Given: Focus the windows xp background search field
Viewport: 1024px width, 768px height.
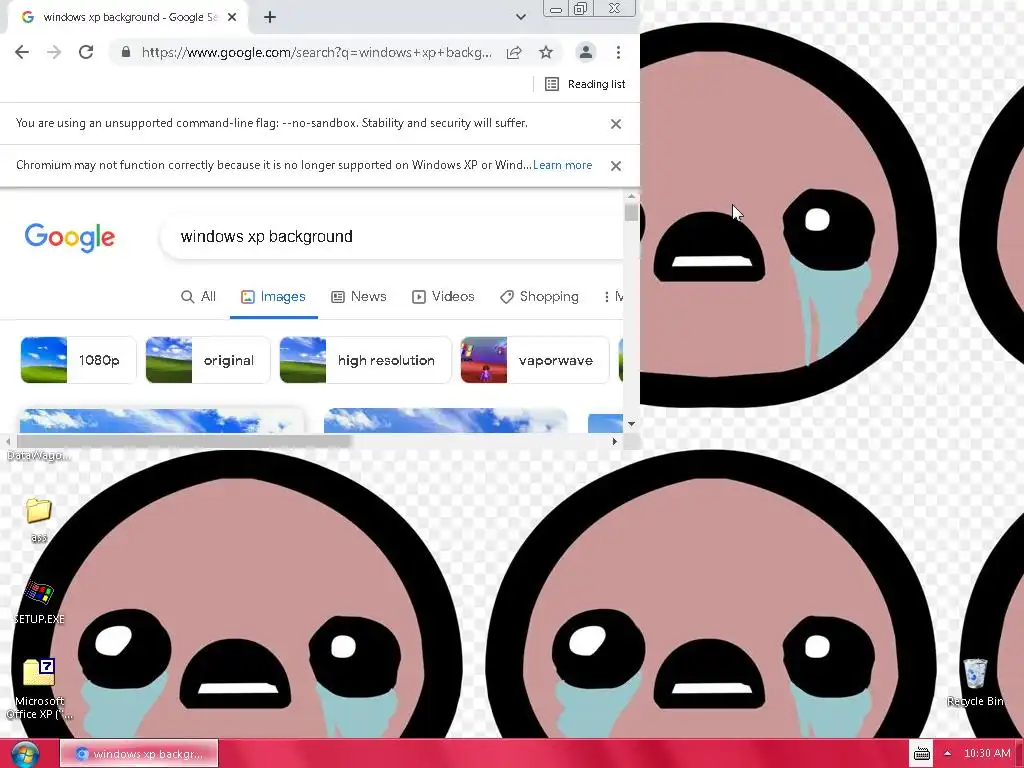Looking at the screenshot, I should tap(392, 236).
